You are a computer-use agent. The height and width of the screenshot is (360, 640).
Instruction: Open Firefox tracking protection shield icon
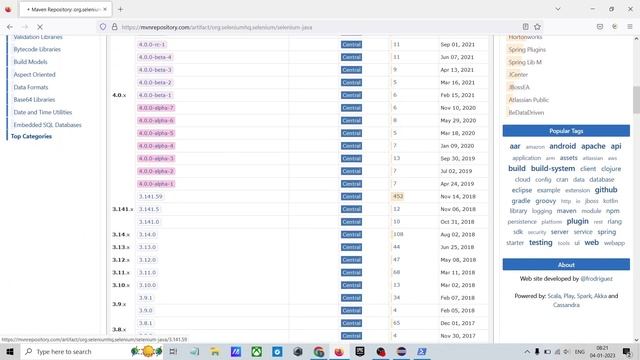[103, 27]
